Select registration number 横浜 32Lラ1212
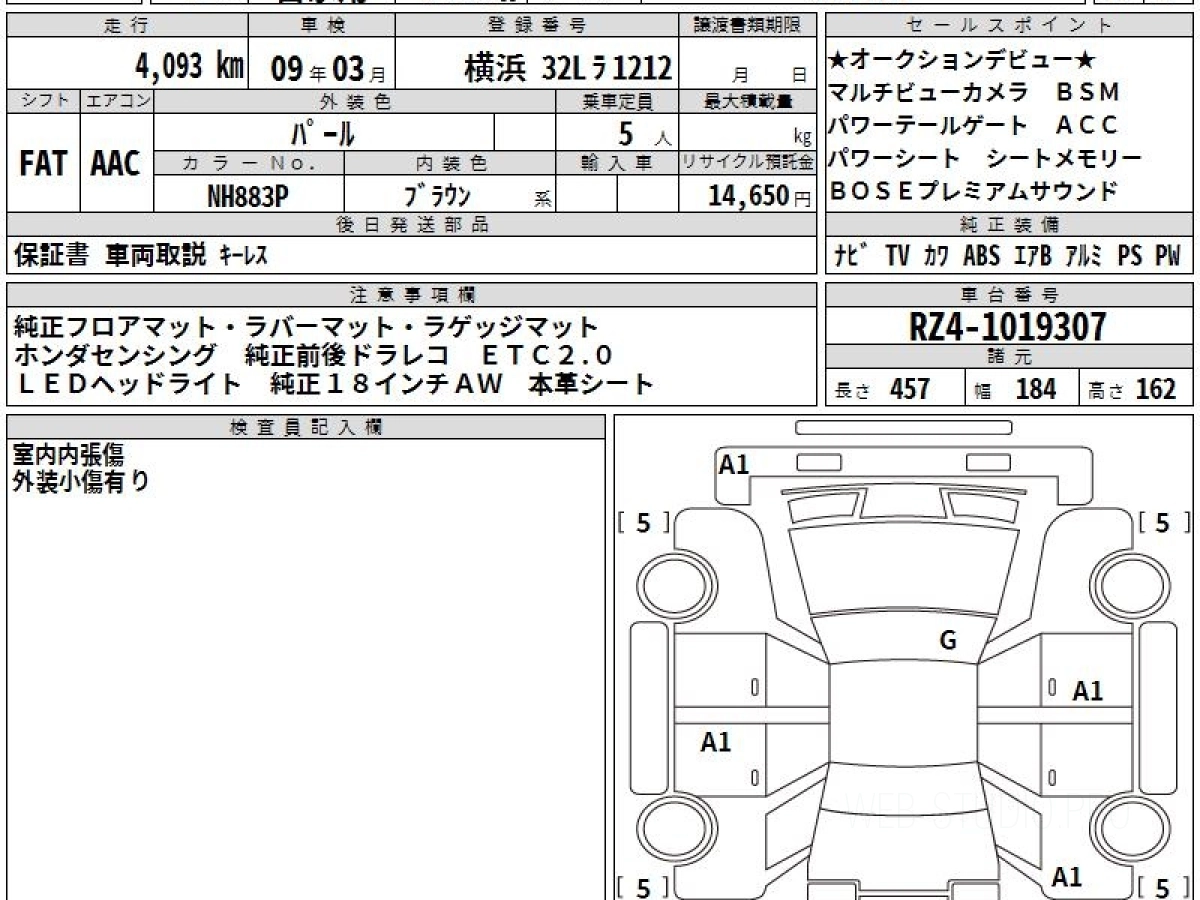The width and height of the screenshot is (1200, 900). [x=568, y=68]
